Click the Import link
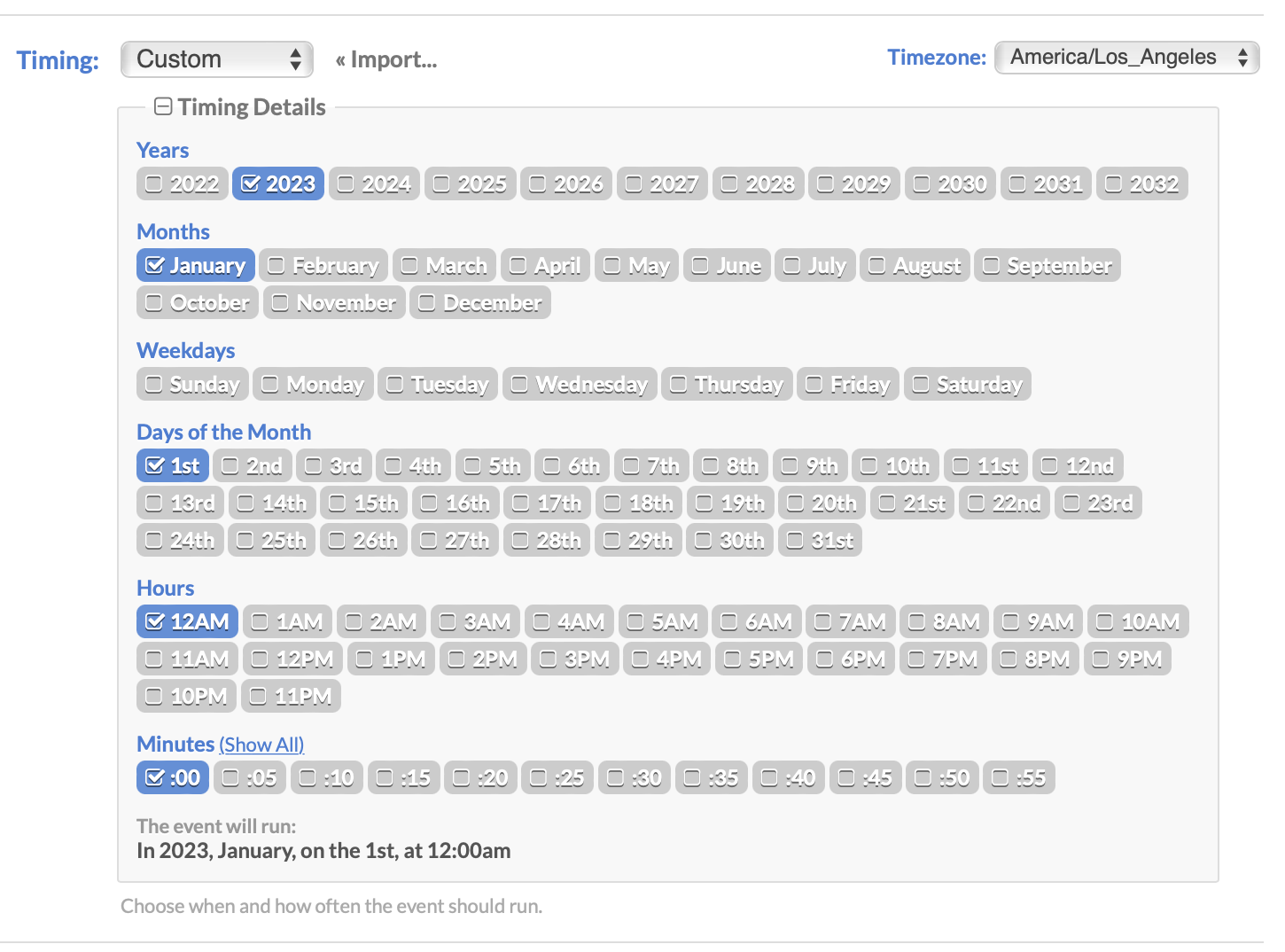 coord(386,60)
